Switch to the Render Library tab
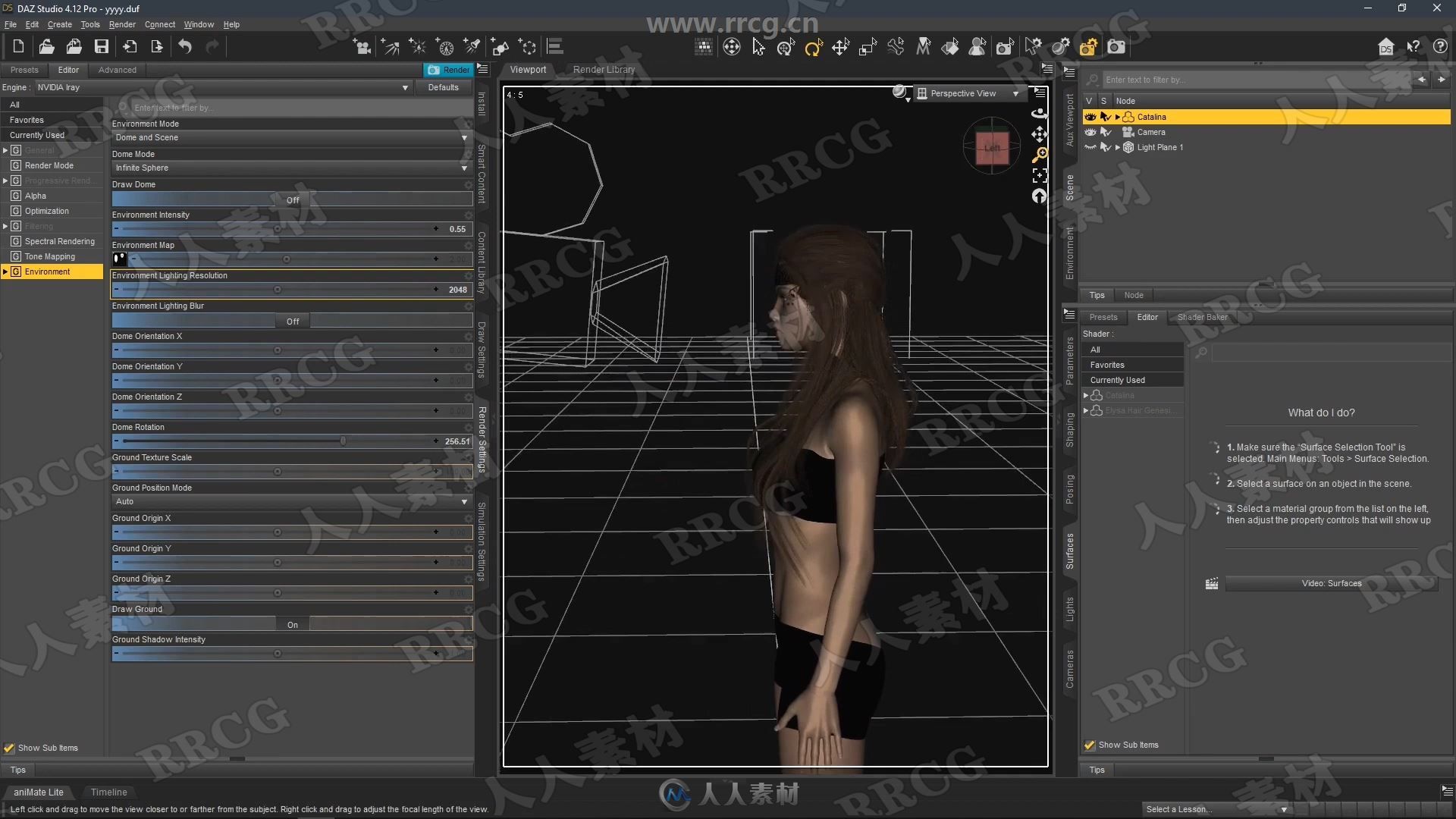 pyautogui.click(x=604, y=69)
